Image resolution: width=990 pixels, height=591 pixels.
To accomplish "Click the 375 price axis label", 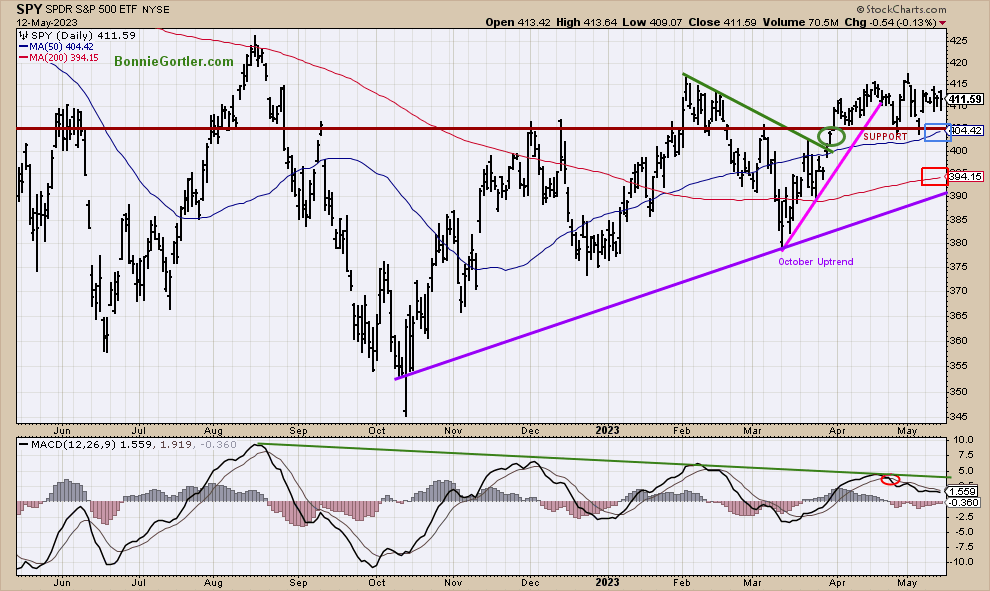I will pyautogui.click(x=958, y=266).
